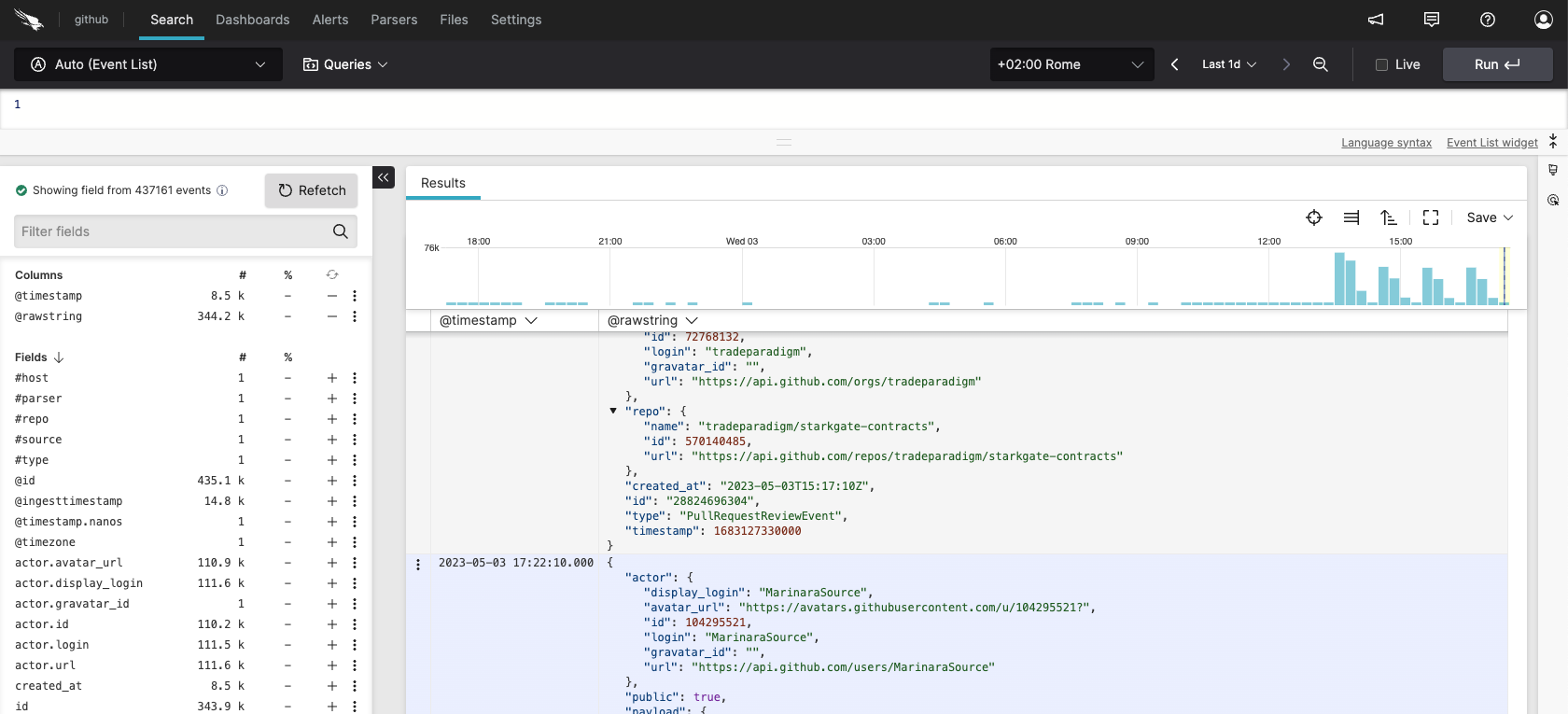
Task: Click the announcements megaphone icon
Action: [x=1376, y=20]
